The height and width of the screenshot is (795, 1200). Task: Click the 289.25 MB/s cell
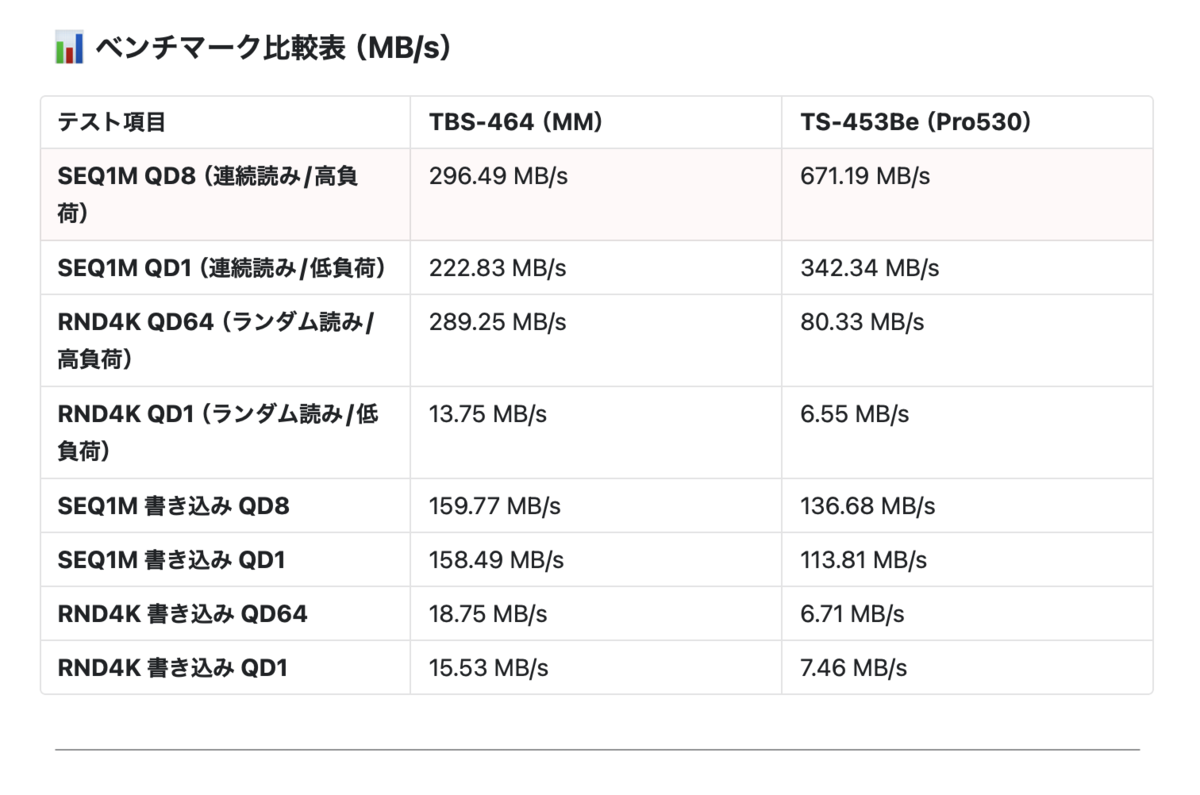(x=497, y=323)
